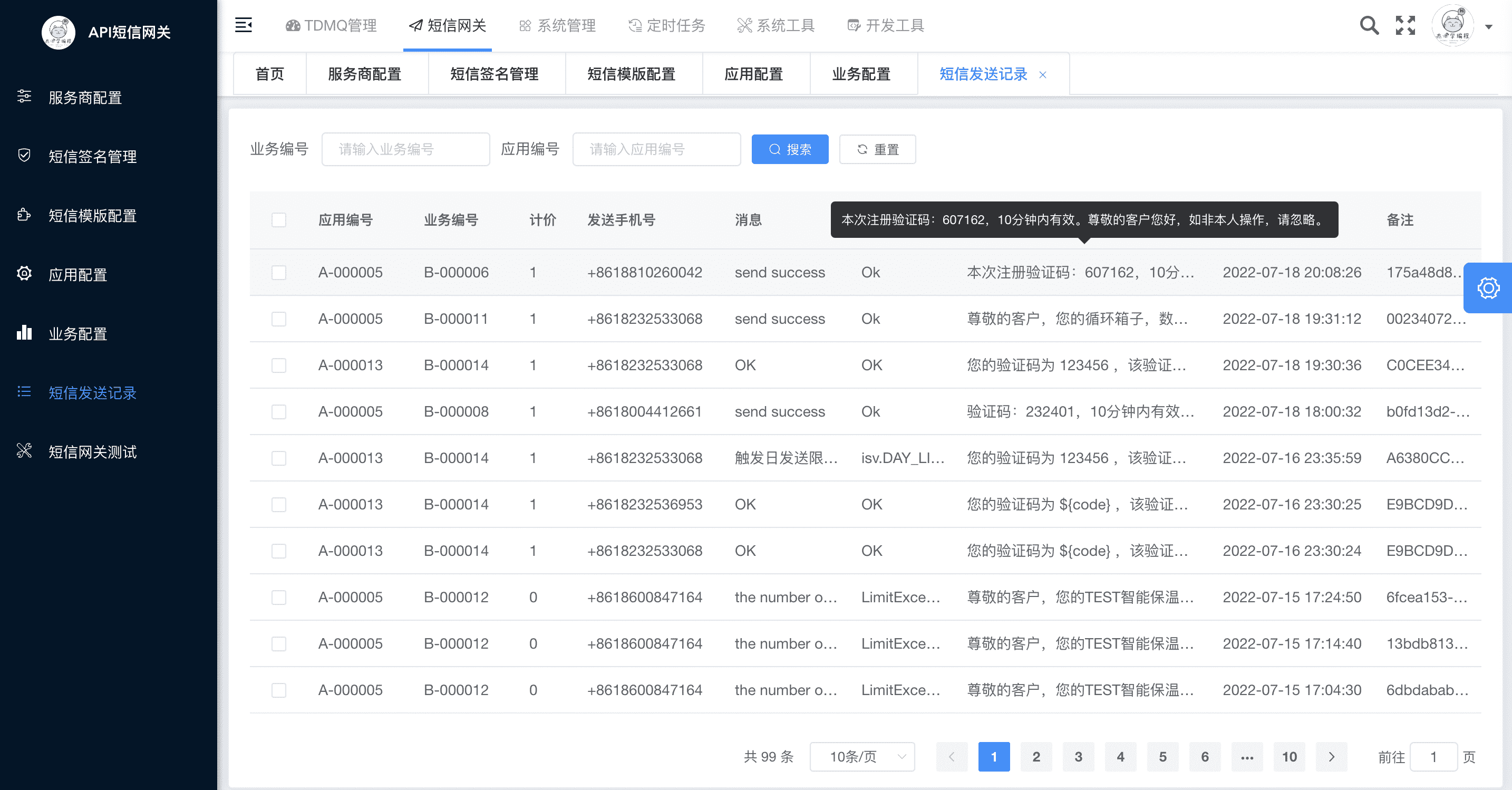Open the global search magnifier icon
This screenshot has height=790, width=1512.
click(1369, 25)
